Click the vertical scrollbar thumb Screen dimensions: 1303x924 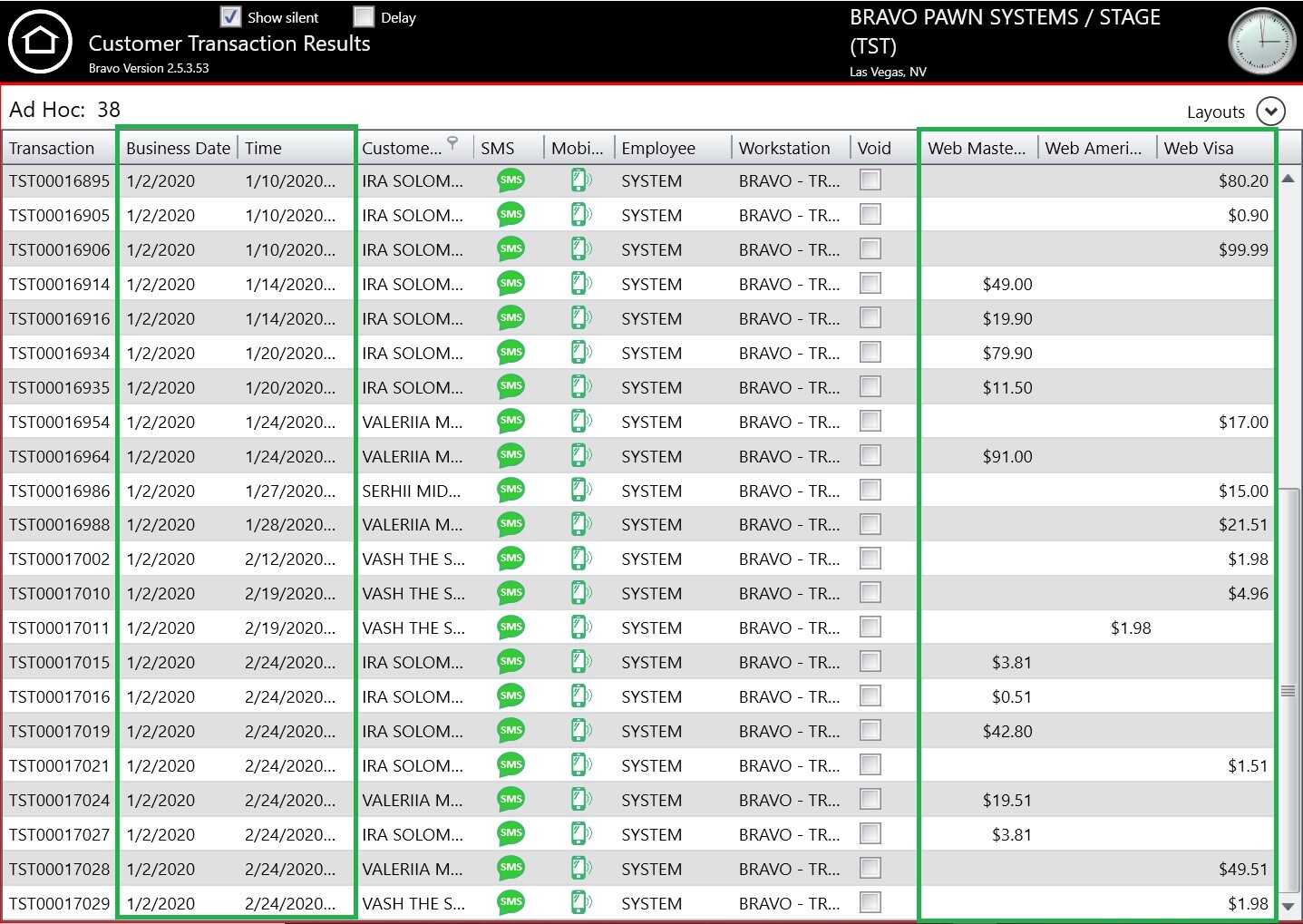[x=1288, y=691]
